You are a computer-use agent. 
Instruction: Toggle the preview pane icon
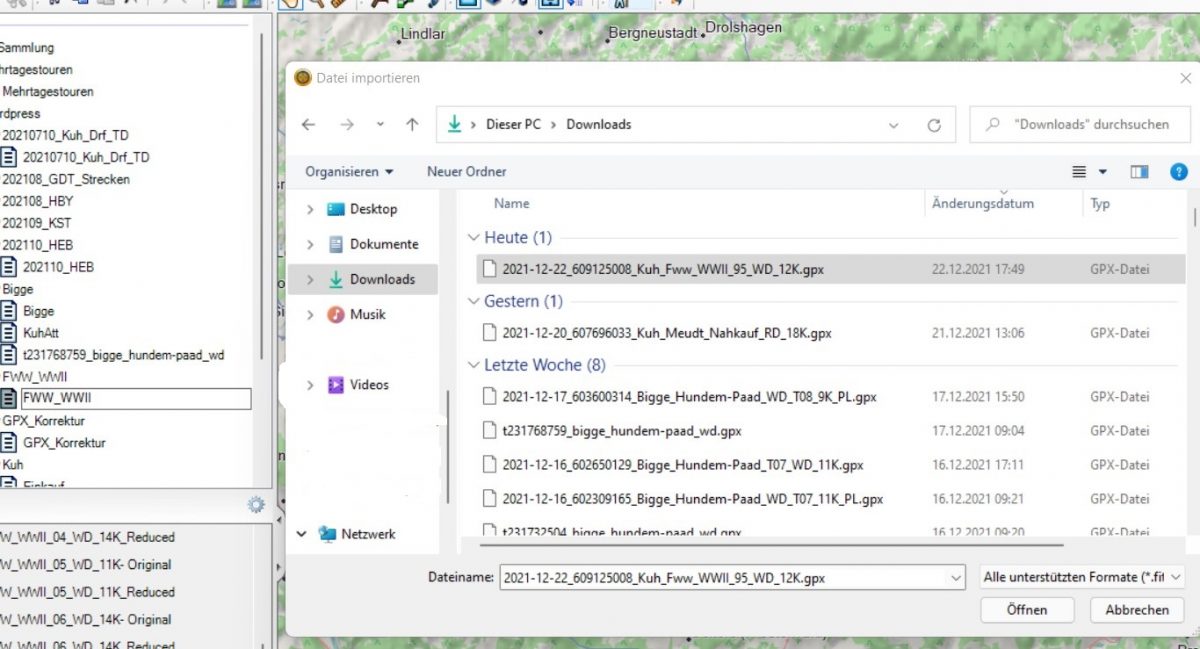point(1139,172)
